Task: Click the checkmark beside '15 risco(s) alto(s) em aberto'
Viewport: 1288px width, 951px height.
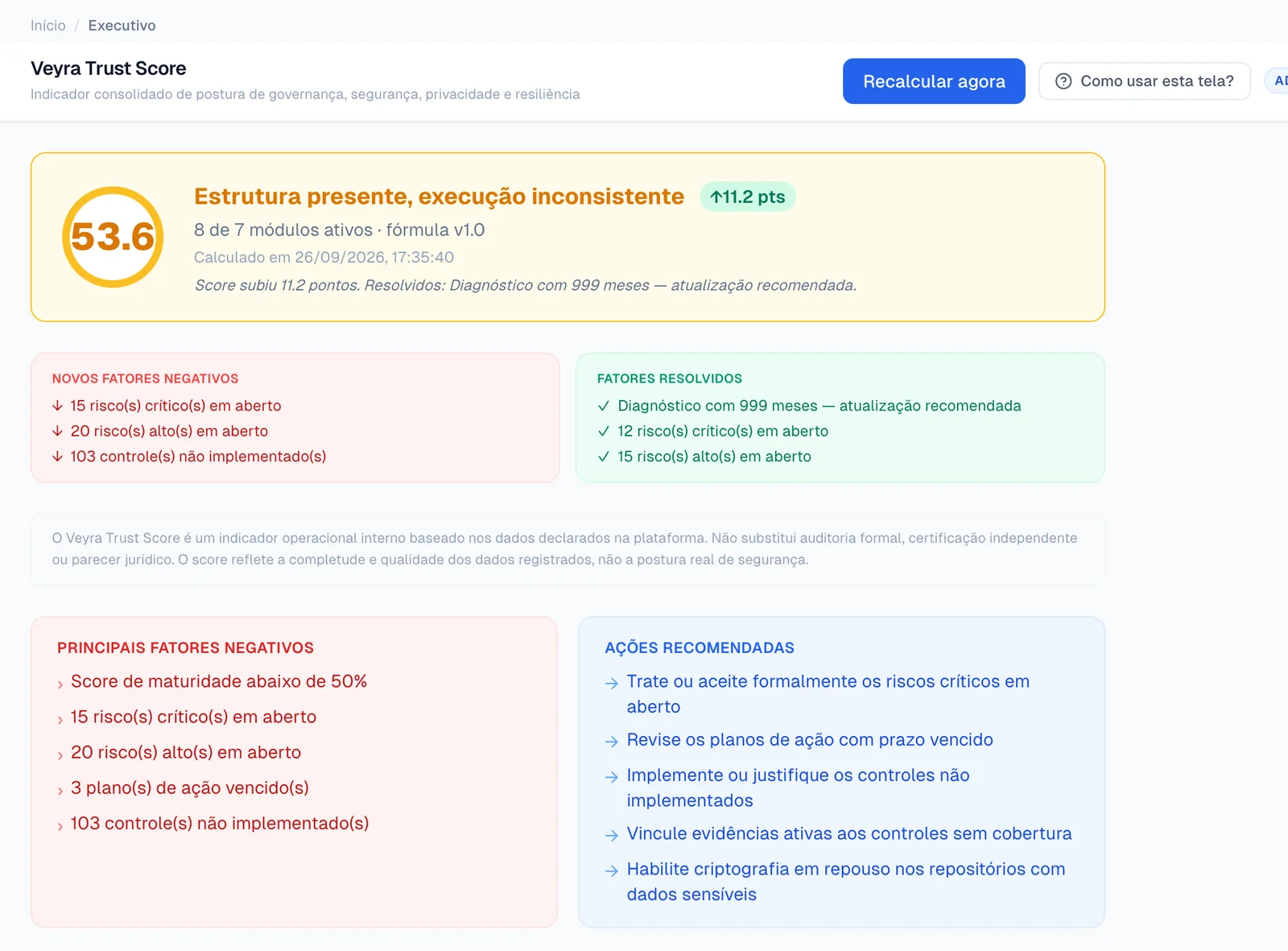Action: (604, 457)
